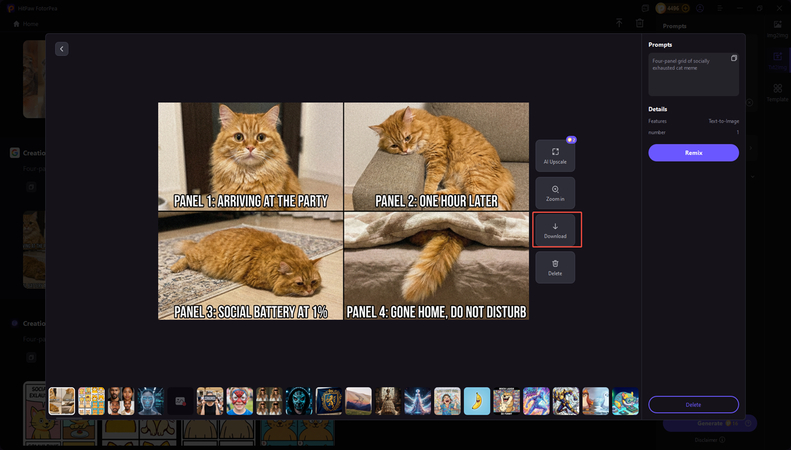Select the cartoon dog meme thumbnail
Image resolution: width=791 pixels, height=450 pixels.
pos(506,401)
